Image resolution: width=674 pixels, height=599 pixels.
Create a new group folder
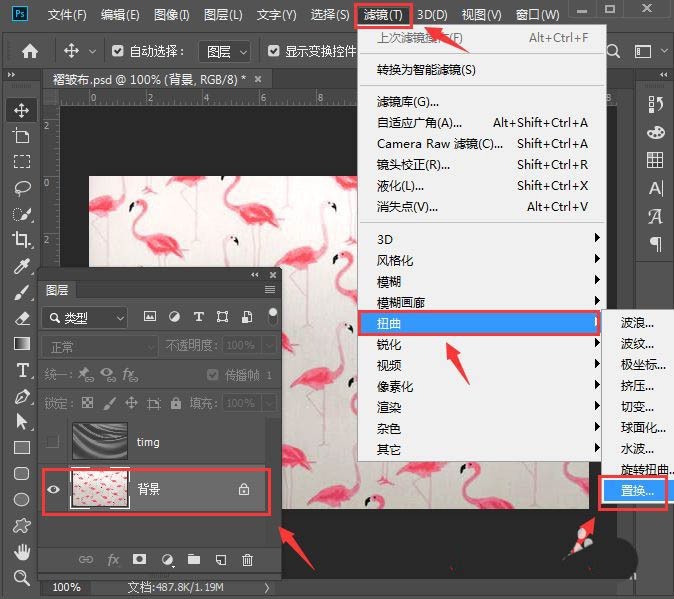click(x=194, y=559)
